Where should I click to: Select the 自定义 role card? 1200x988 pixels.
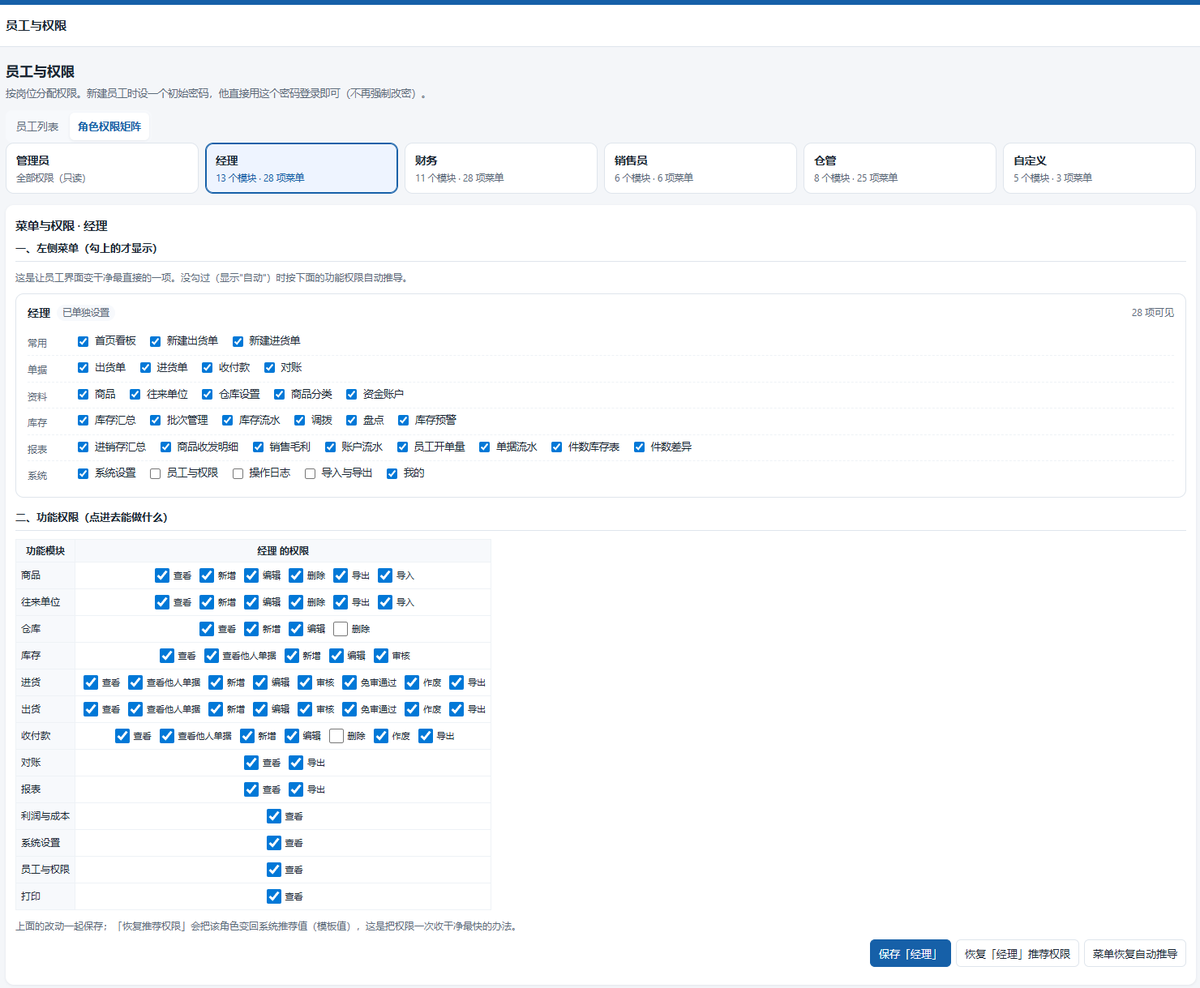pyautogui.click(x=1099, y=168)
